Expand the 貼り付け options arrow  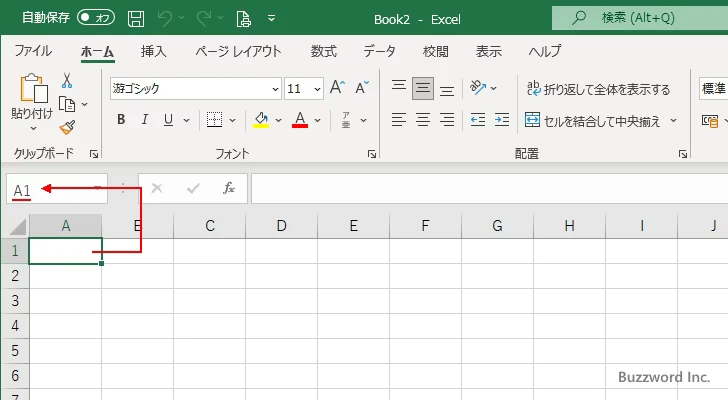tap(33, 128)
